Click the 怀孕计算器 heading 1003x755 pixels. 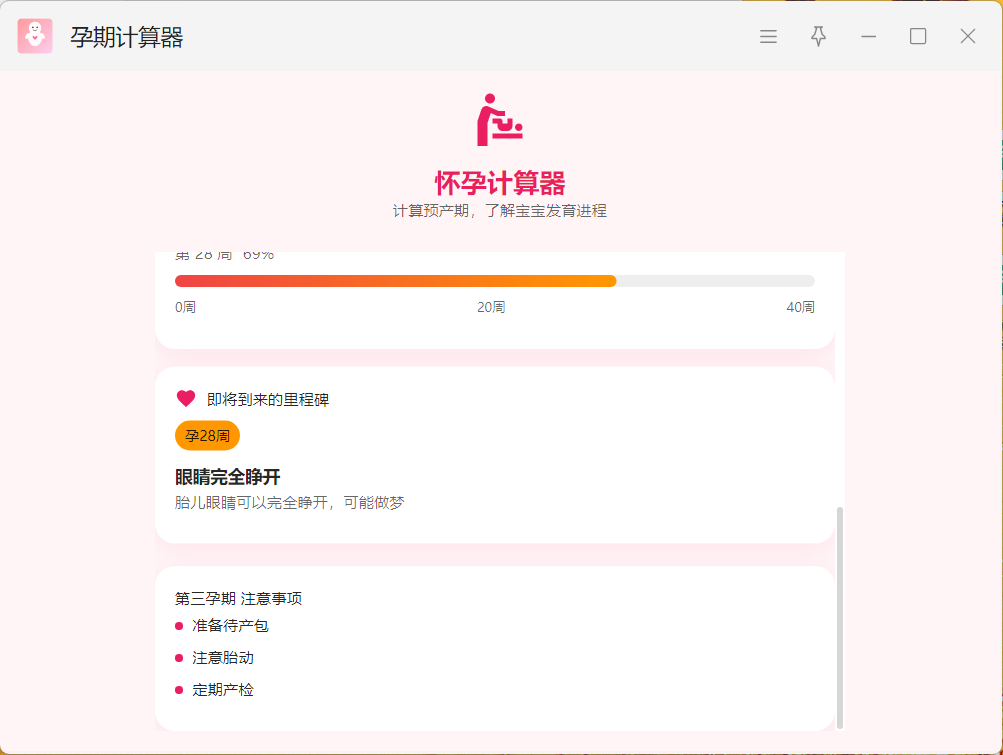coord(500,183)
